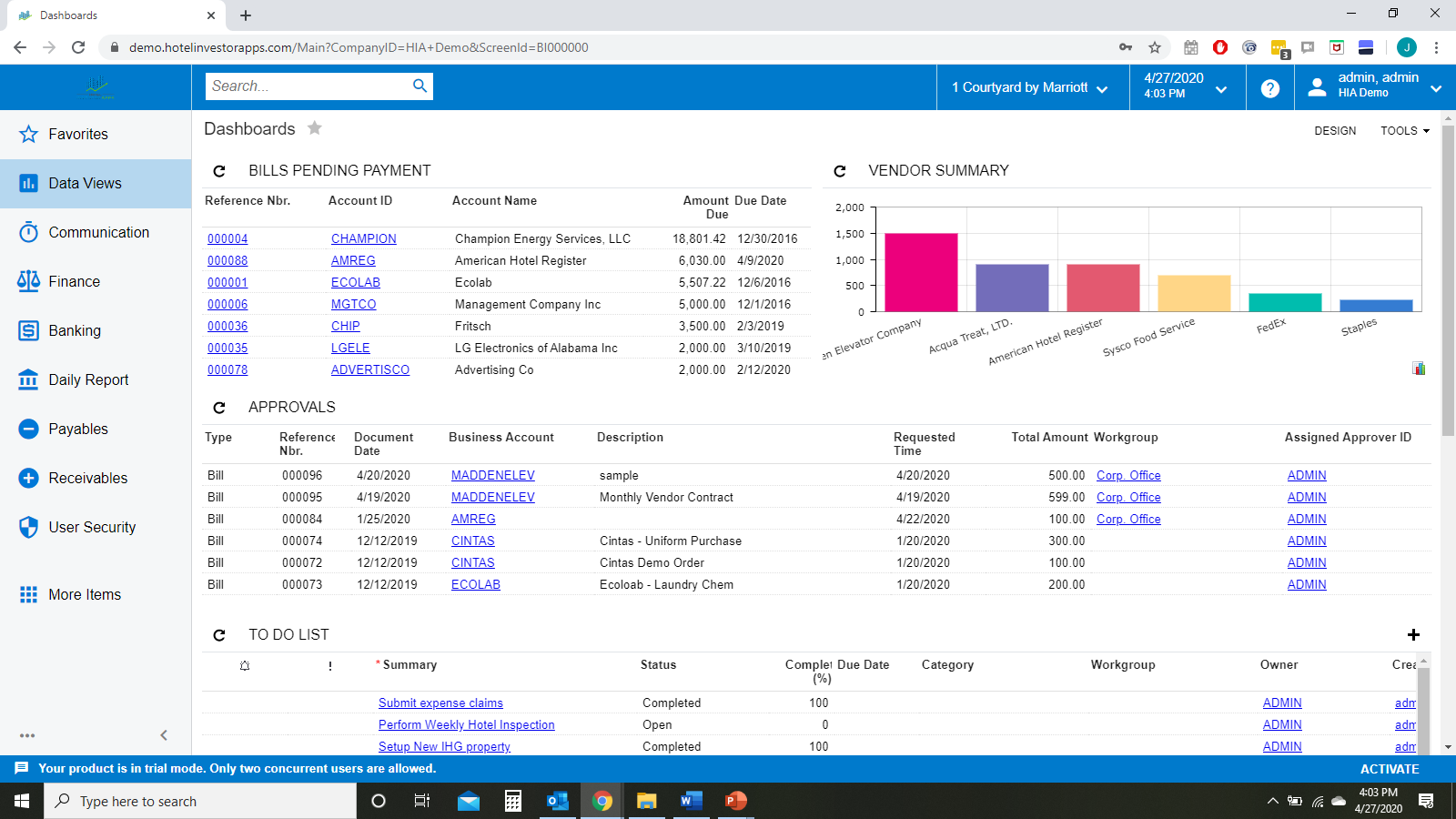This screenshot has width=1456, height=819.
Task: Open the Finance menu in sidebar
Action: tap(74, 282)
